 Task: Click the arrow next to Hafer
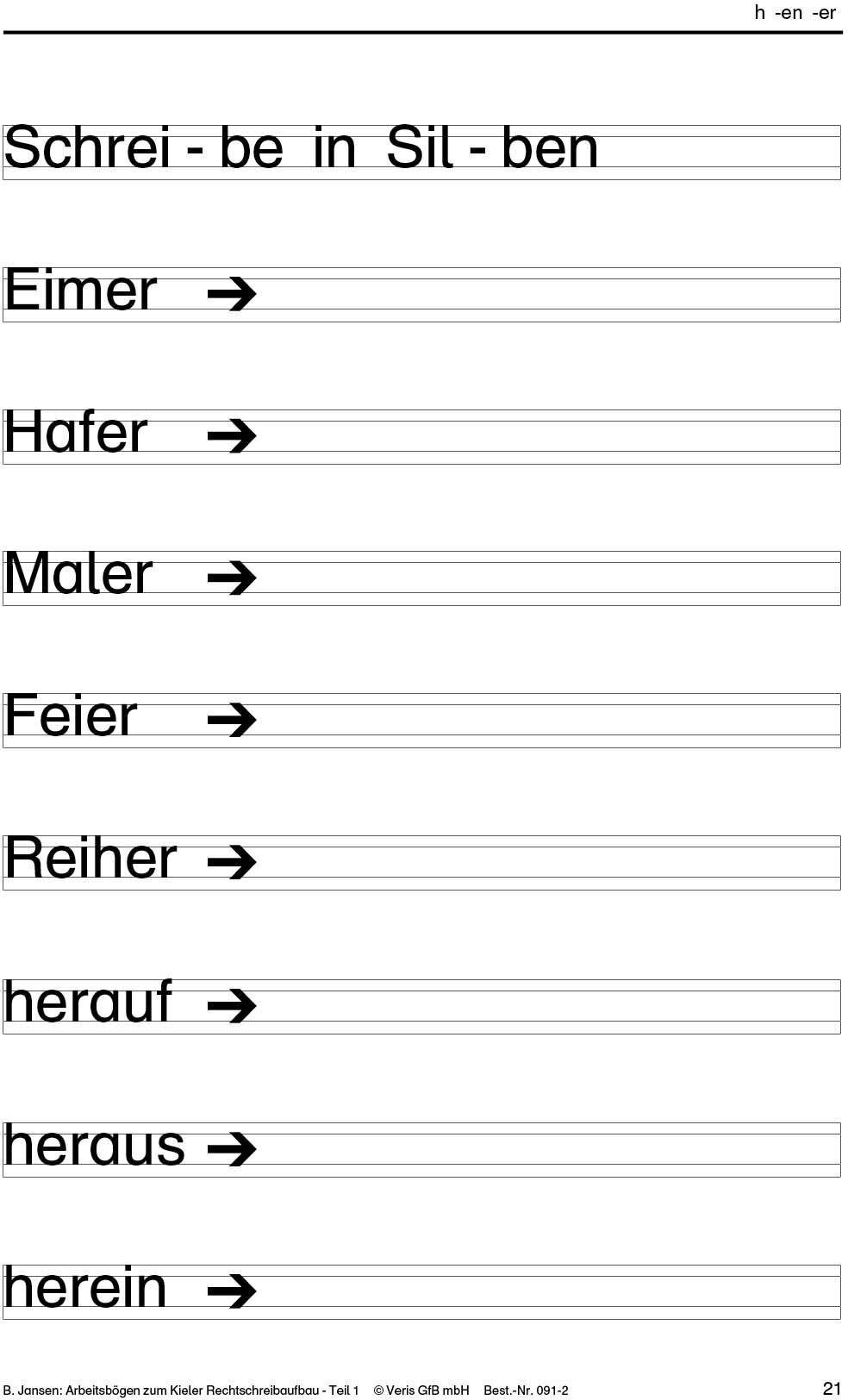pos(232,435)
